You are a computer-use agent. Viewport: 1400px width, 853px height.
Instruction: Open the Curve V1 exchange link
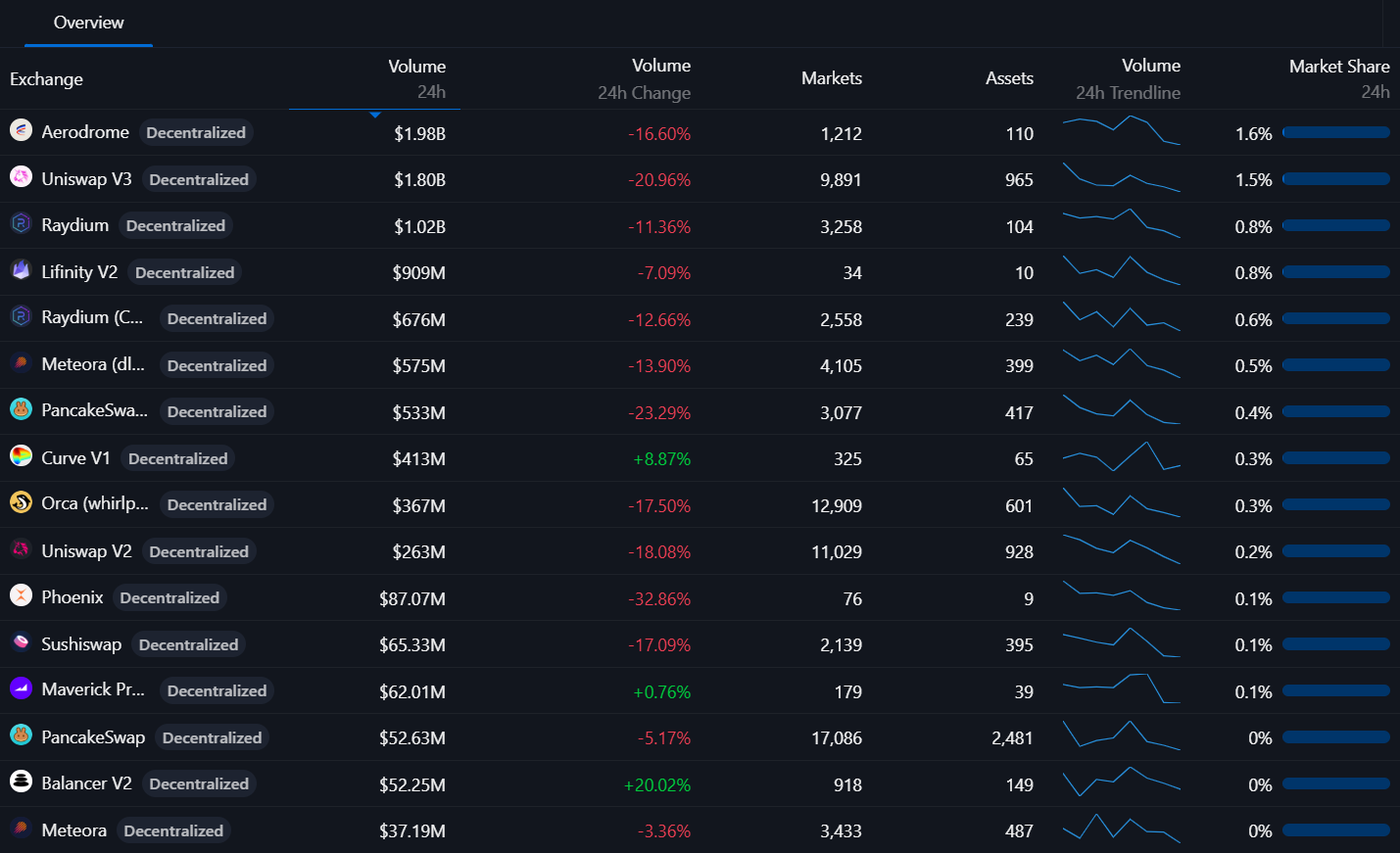[75, 458]
